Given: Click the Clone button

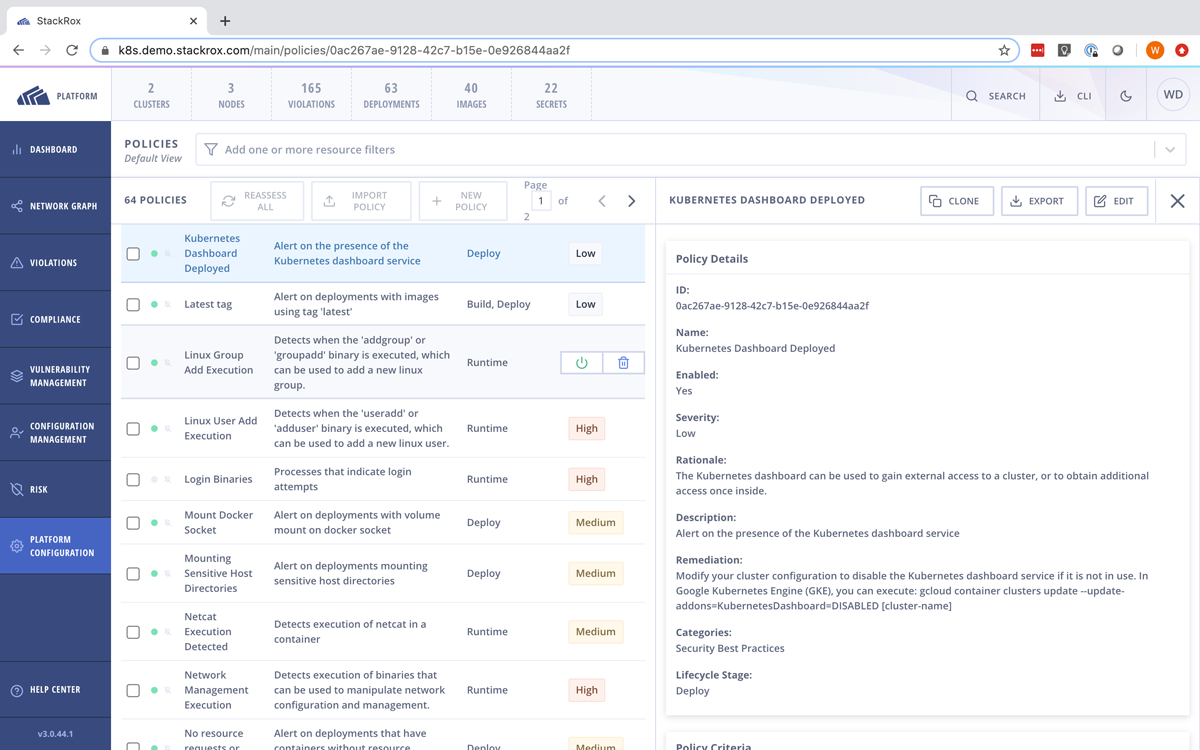Looking at the screenshot, I should click(956, 201).
